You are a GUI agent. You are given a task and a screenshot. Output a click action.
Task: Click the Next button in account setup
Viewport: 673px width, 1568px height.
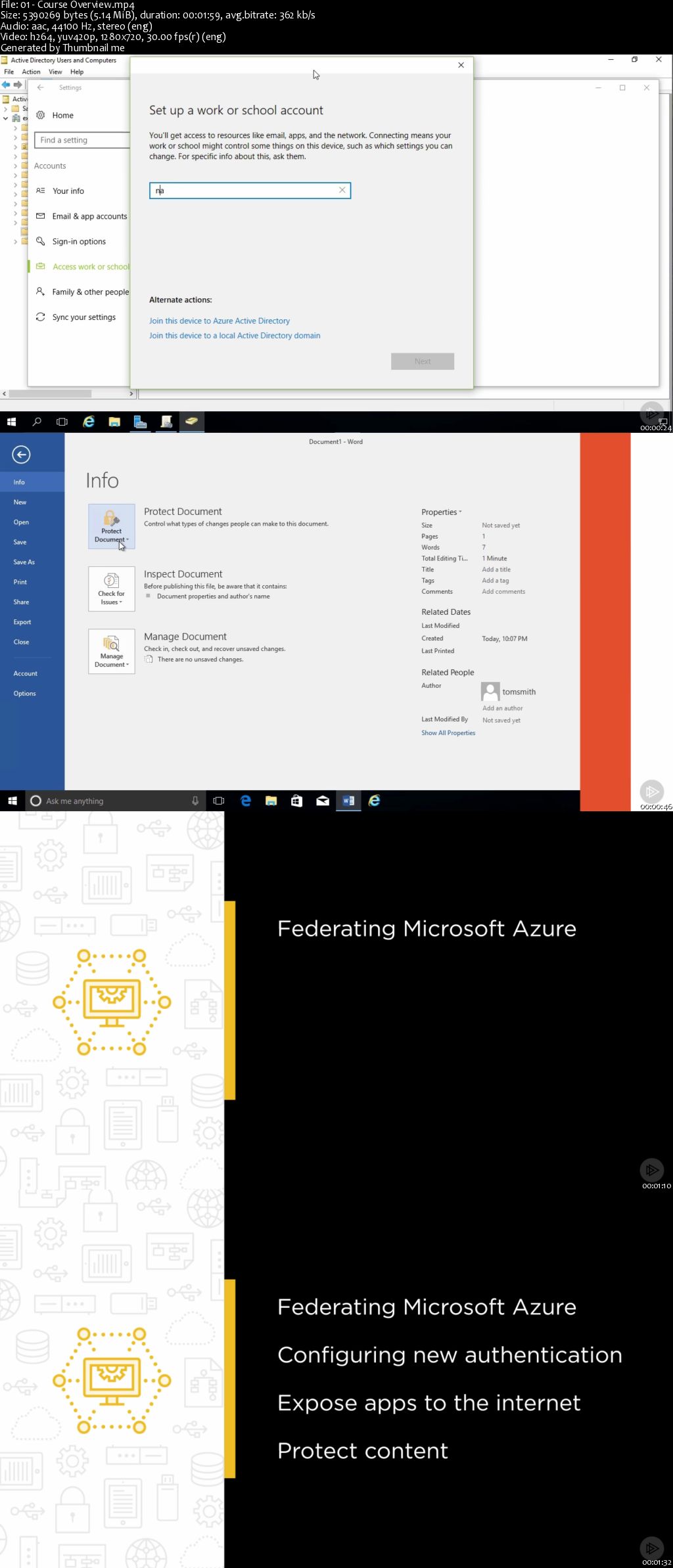coord(423,361)
